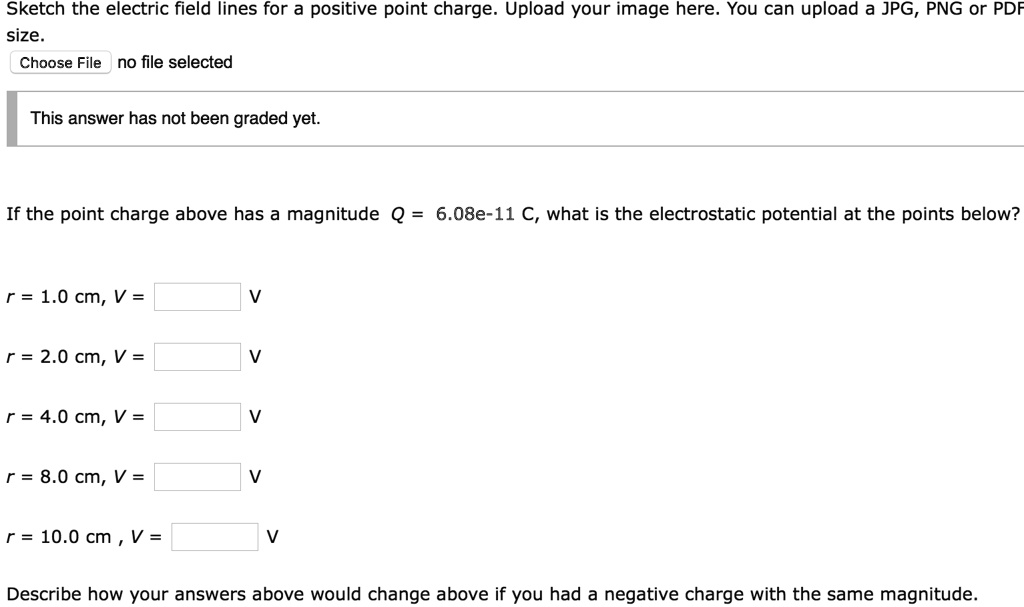Click the answer field for r = 10.0 cm
1024x607 pixels.
[212, 536]
